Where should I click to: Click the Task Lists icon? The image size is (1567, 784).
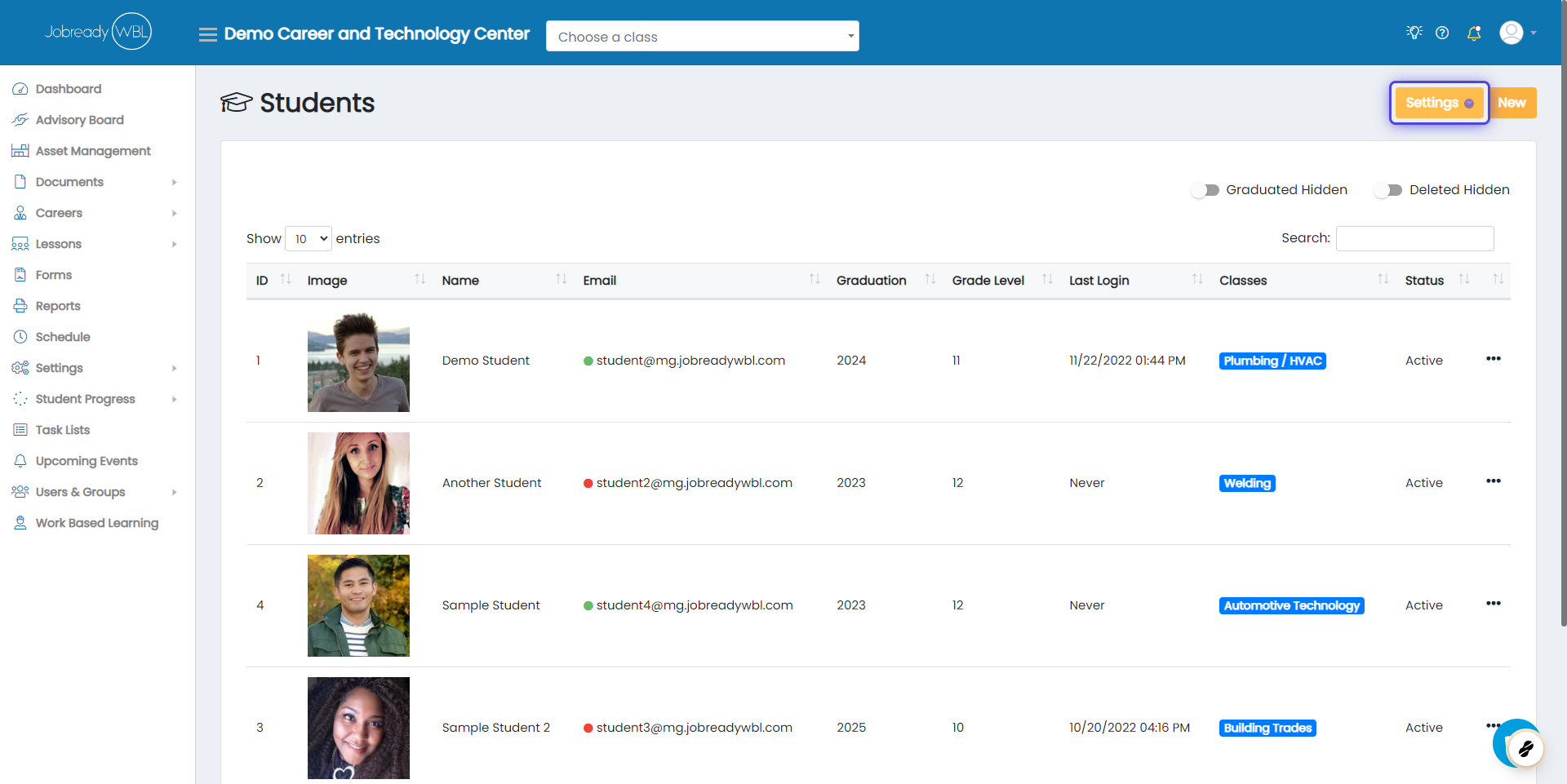(20, 430)
